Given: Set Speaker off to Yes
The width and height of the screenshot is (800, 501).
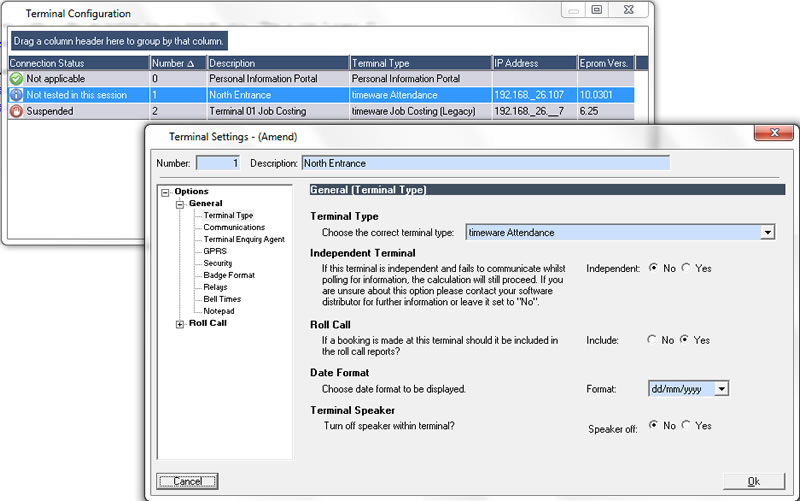Looking at the screenshot, I should tap(686, 425).
